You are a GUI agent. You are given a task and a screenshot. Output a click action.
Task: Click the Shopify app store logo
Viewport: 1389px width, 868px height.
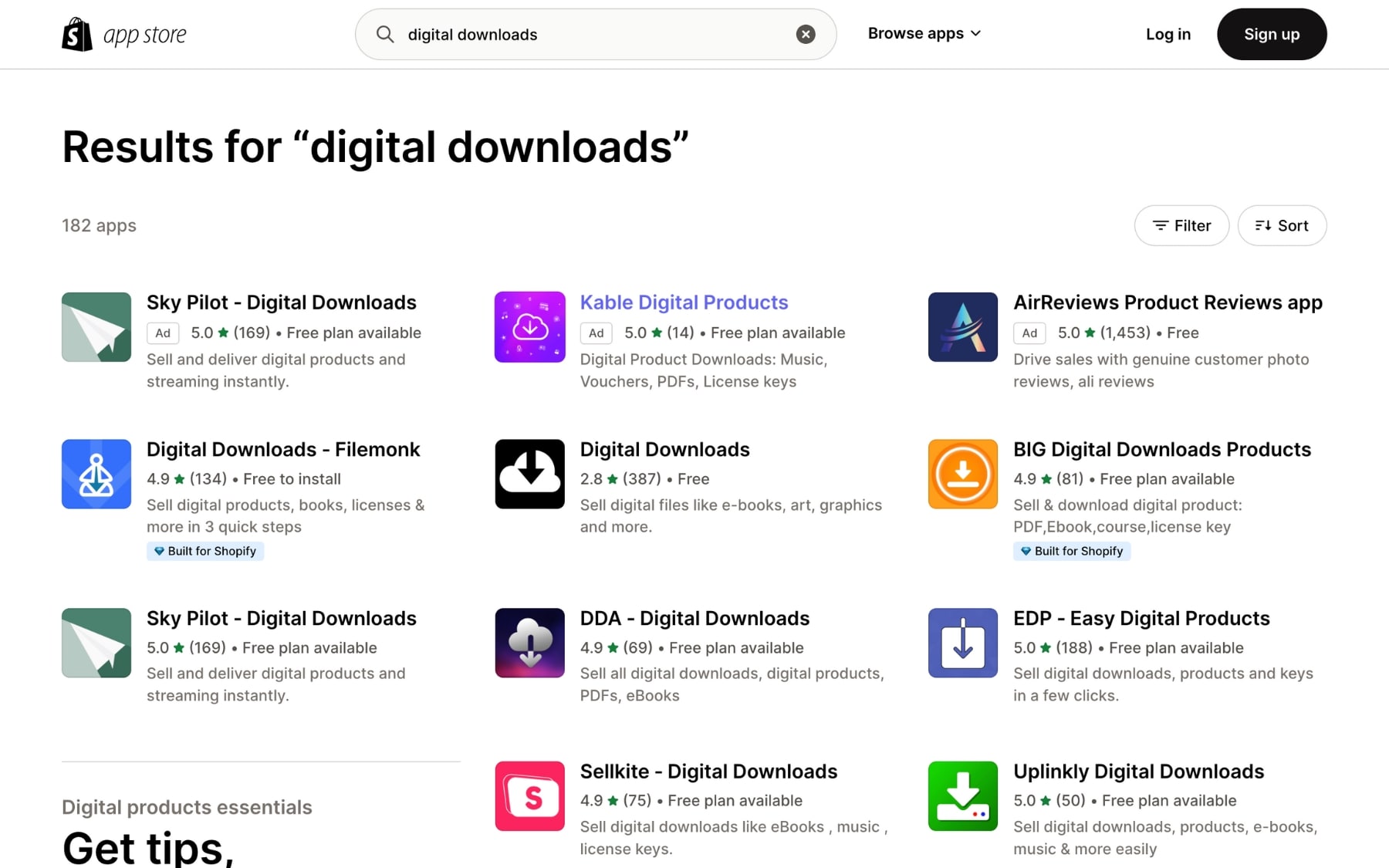click(124, 35)
